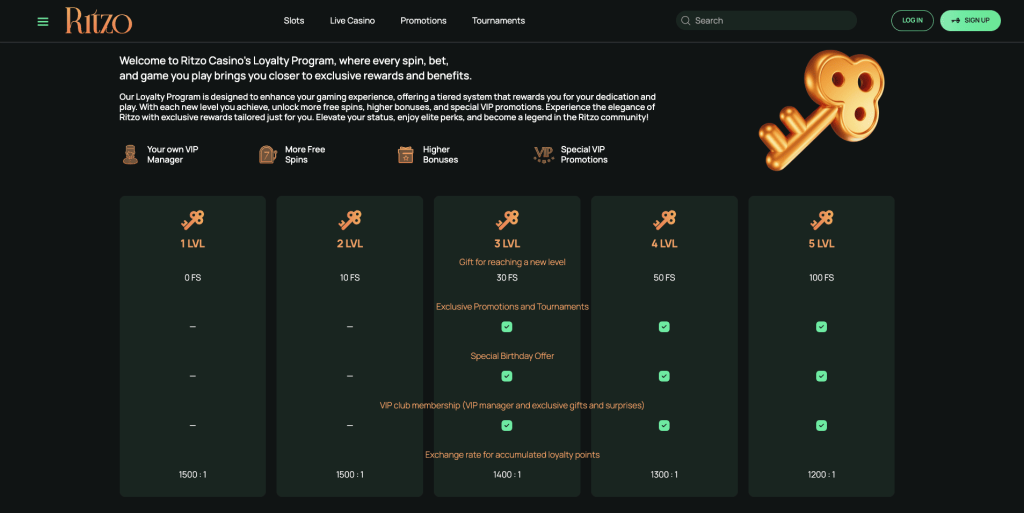
Task: Click the magnifier icon in search bar
Action: click(x=685, y=21)
